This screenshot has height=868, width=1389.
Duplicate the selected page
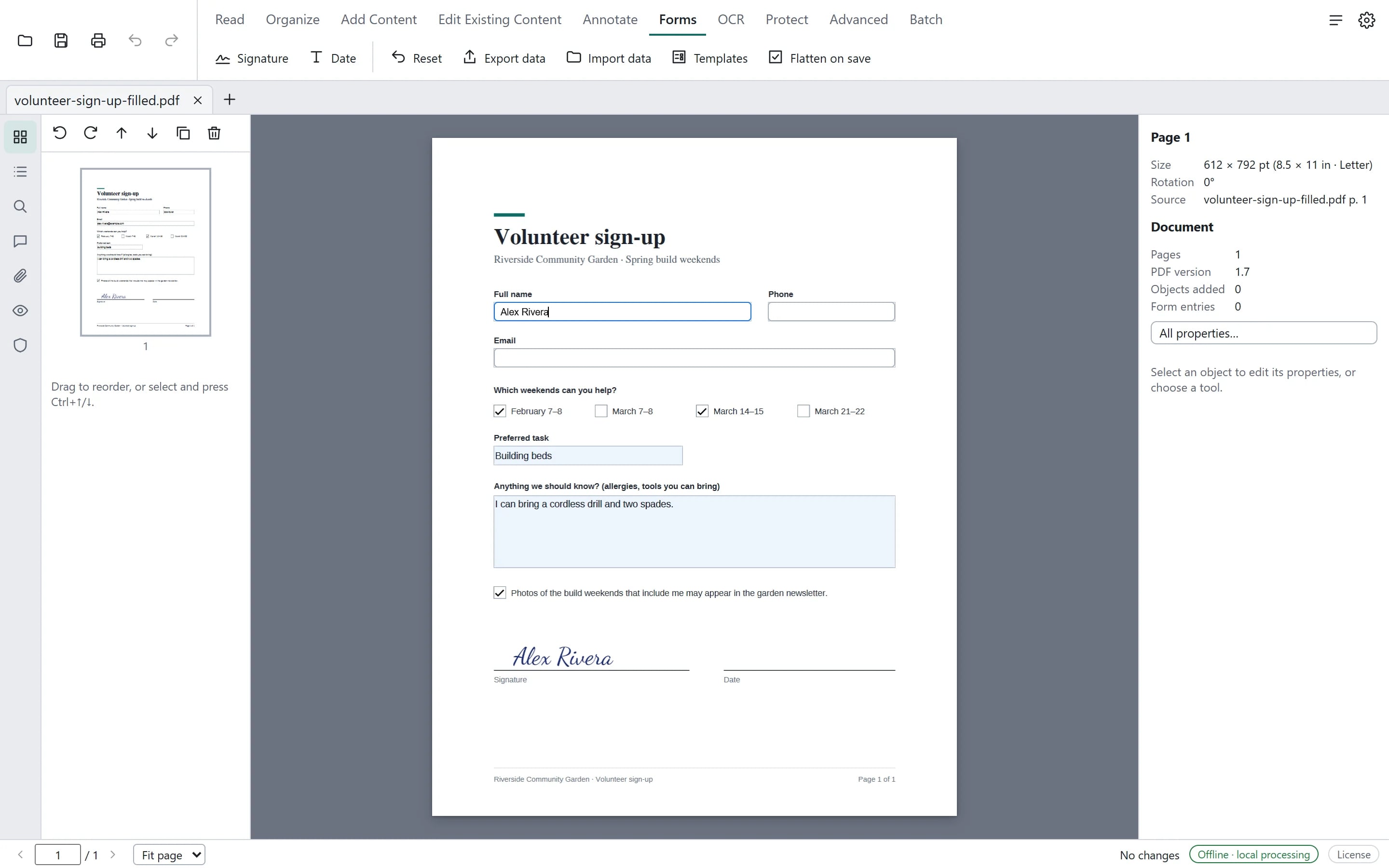(183, 133)
